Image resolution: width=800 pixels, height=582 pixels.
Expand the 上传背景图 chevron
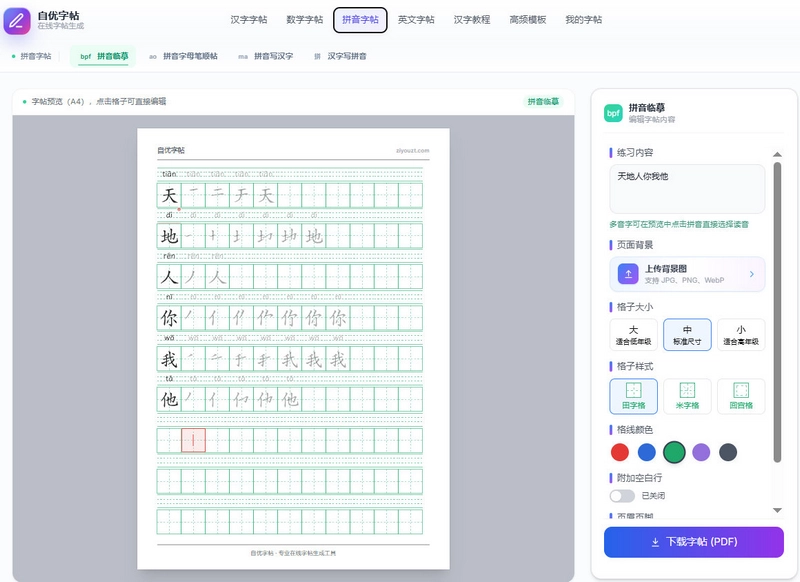point(752,274)
